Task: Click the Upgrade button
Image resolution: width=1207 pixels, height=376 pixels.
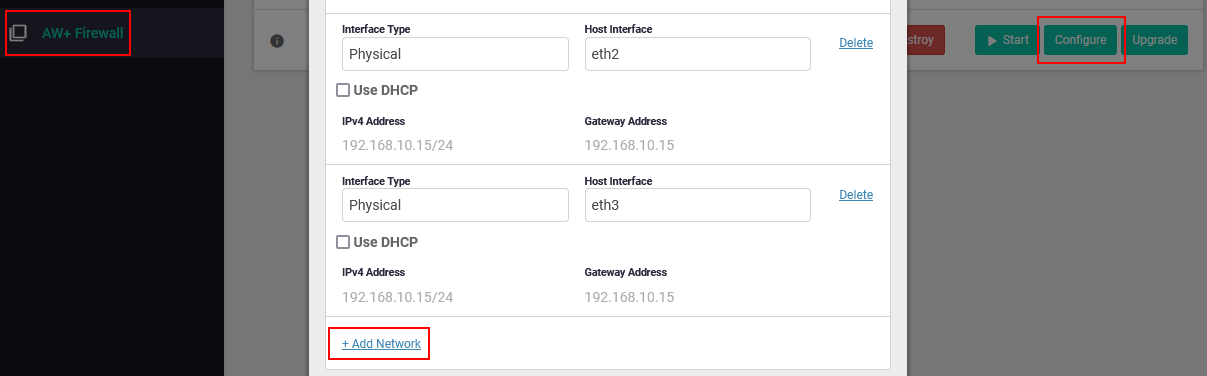Action: [x=1155, y=40]
